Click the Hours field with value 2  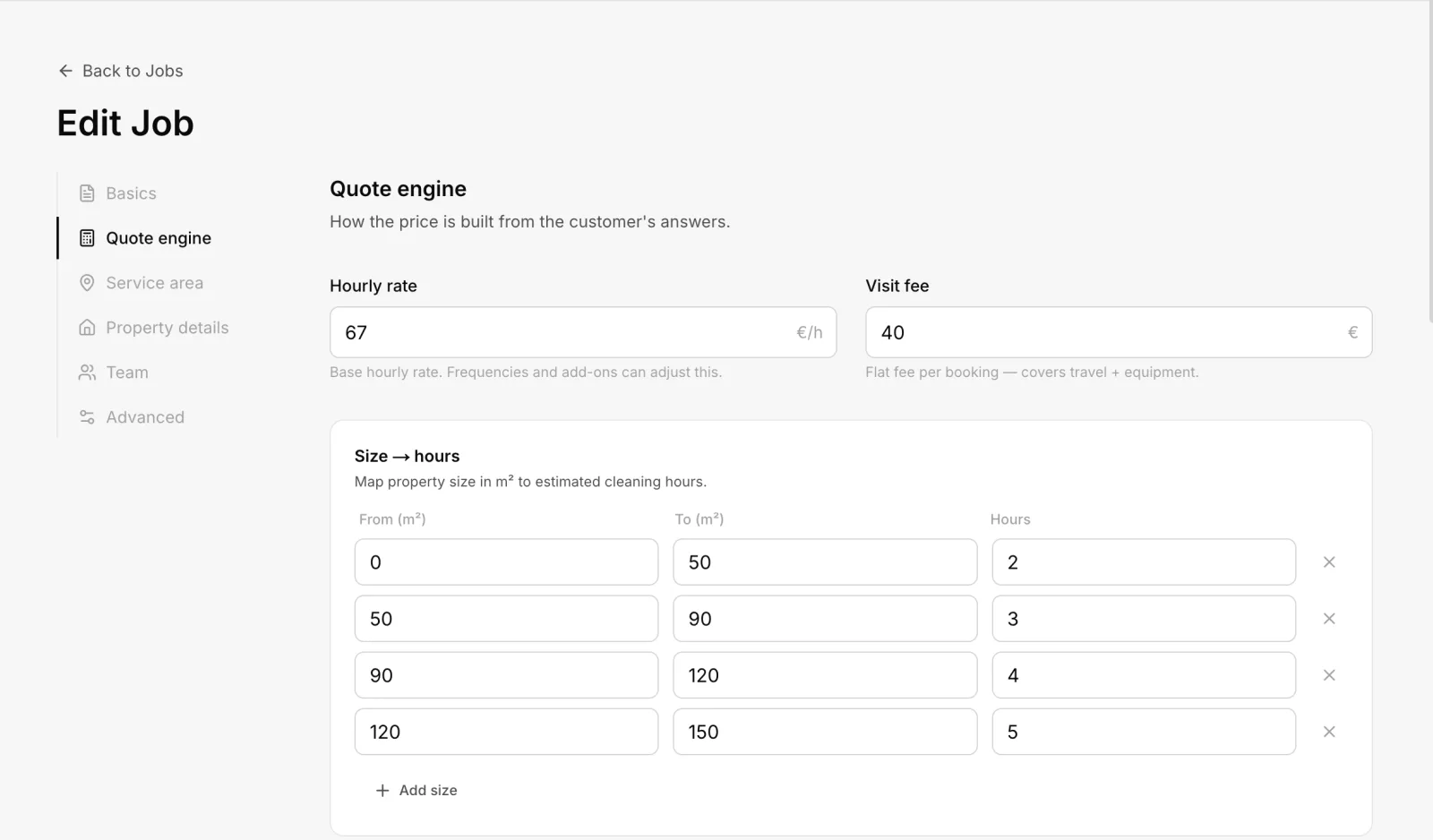(x=1144, y=562)
